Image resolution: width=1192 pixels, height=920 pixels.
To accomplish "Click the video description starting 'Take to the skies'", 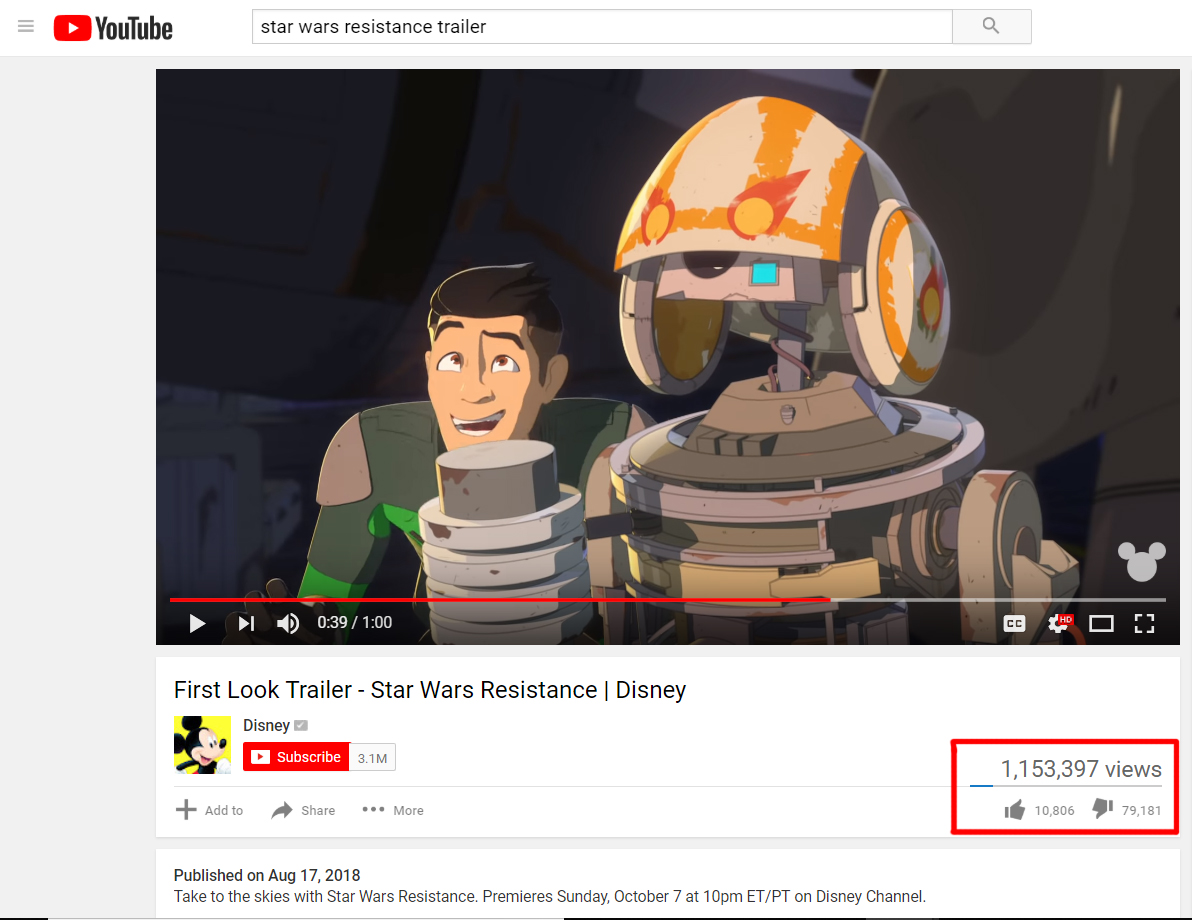I will (x=550, y=896).
